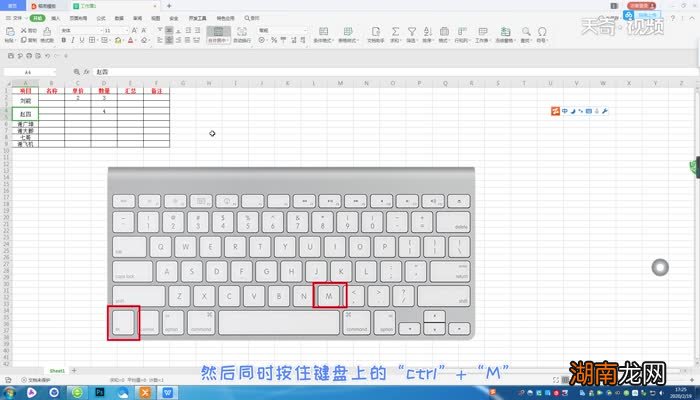Click the ribbon search (查找) box
Viewport: 700px width, 400px height.
tap(252, 18)
